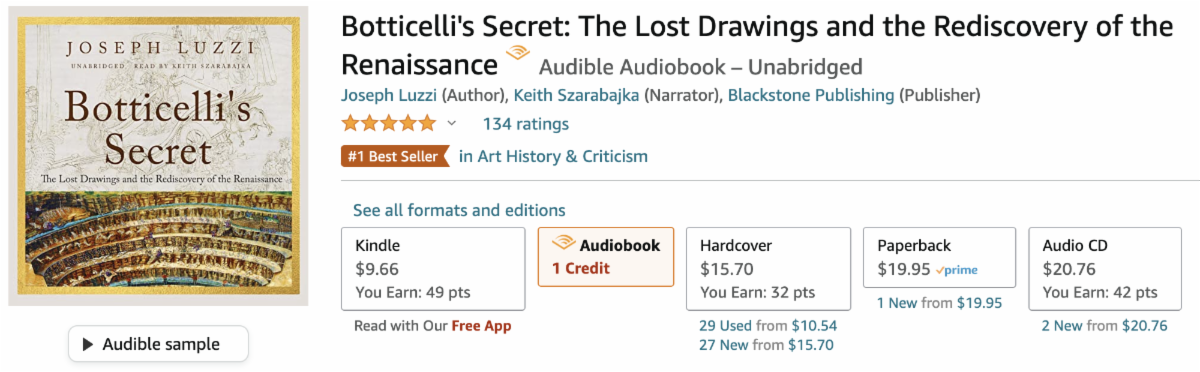This screenshot has height=372, width=1200.
Task: Click the play triangle in Audible sample
Action: click(x=88, y=344)
